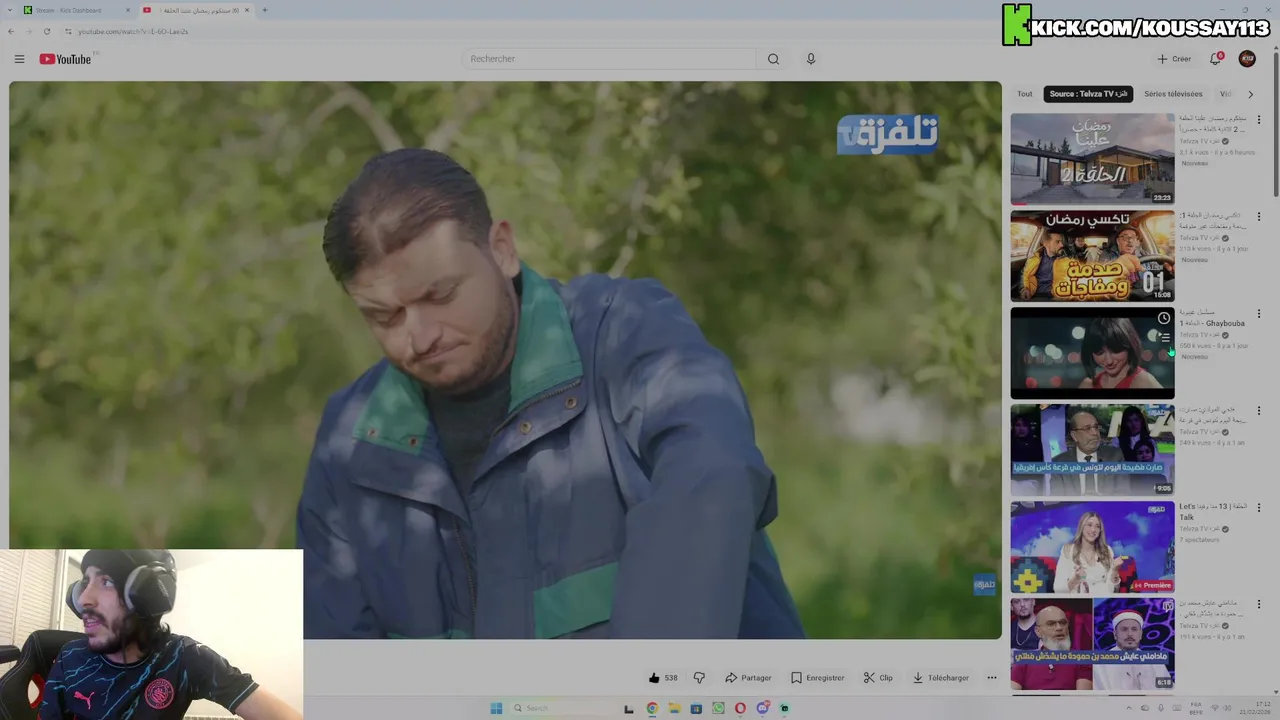1280x720 pixels.
Task: Open site information icon in address bar
Action: coord(68,31)
